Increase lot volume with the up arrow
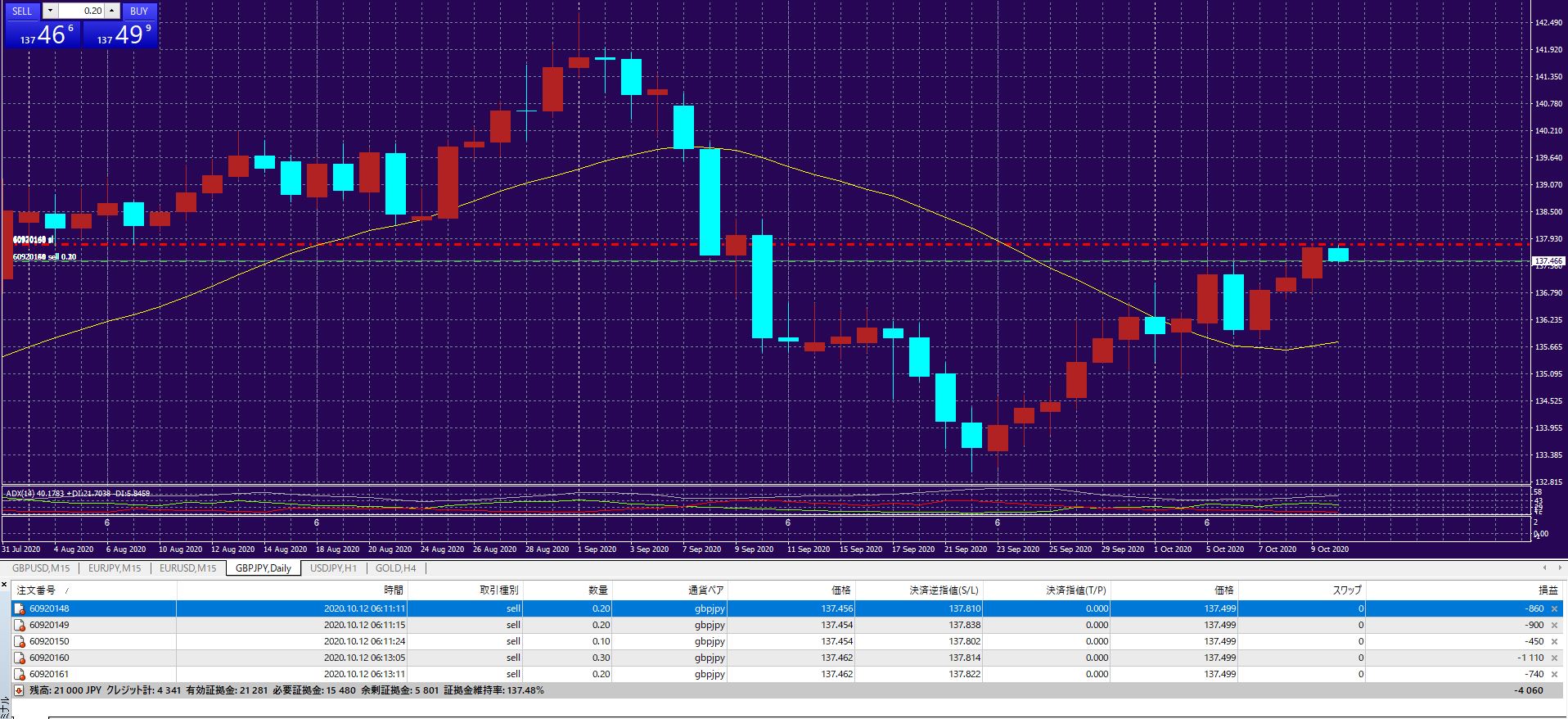Image resolution: width=1568 pixels, height=719 pixels. pyautogui.click(x=112, y=11)
